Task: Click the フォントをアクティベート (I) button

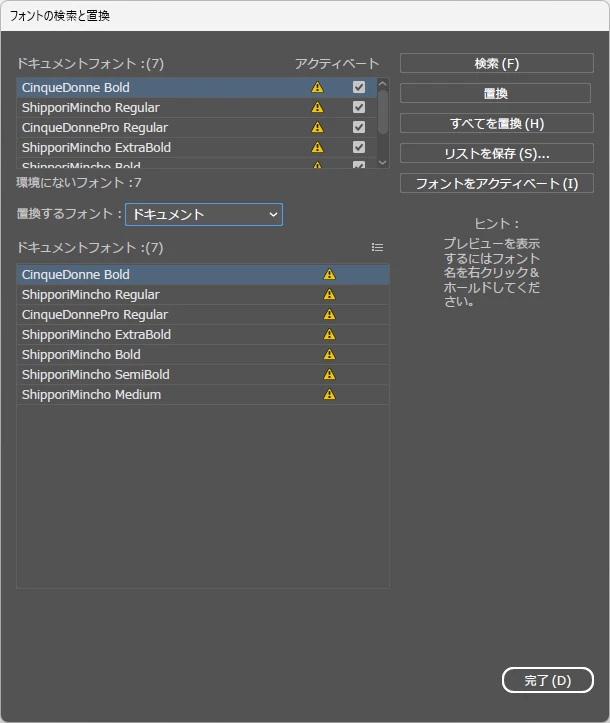Action: click(497, 183)
